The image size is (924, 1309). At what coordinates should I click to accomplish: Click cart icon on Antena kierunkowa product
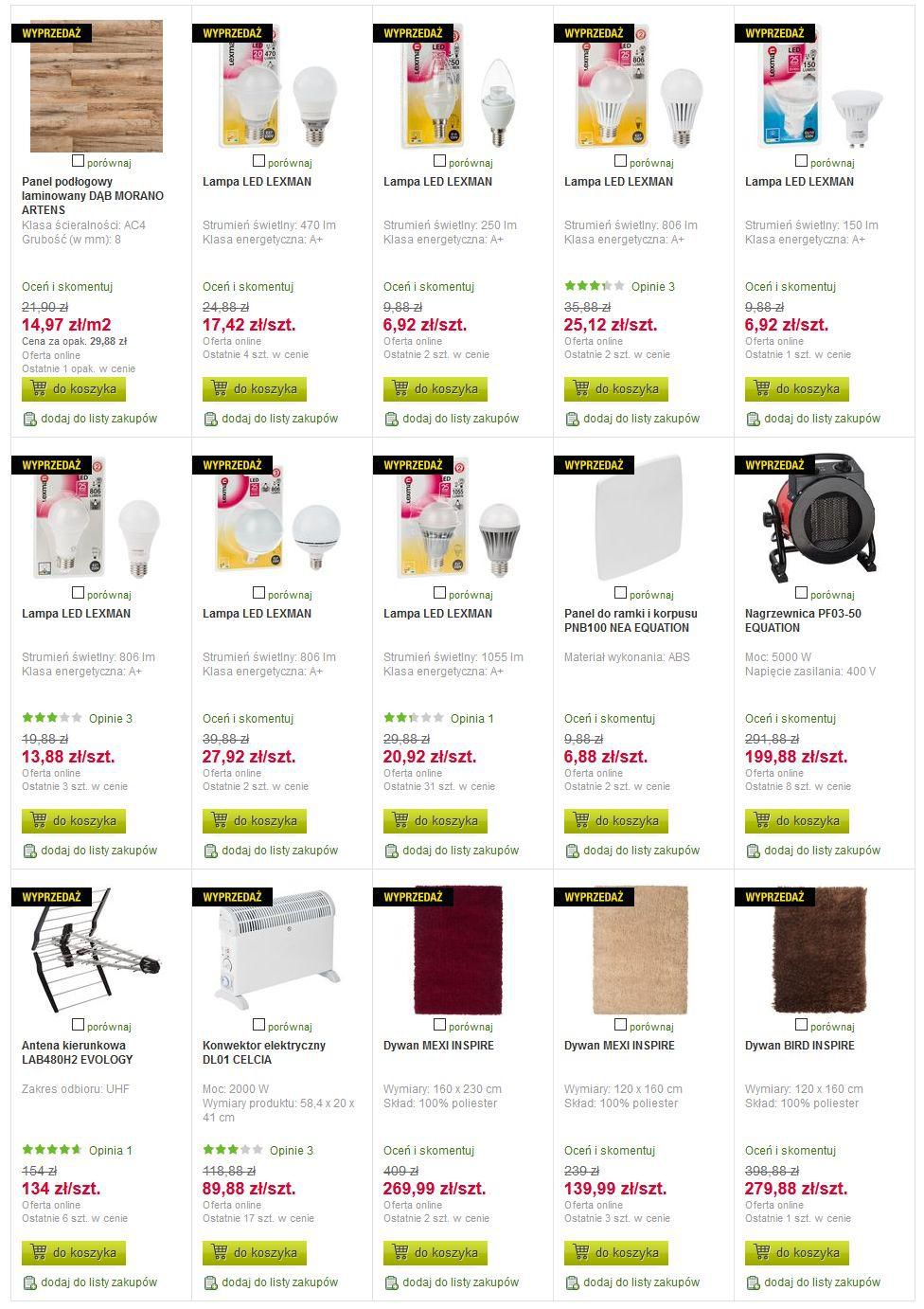click(x=39, y=1251)
